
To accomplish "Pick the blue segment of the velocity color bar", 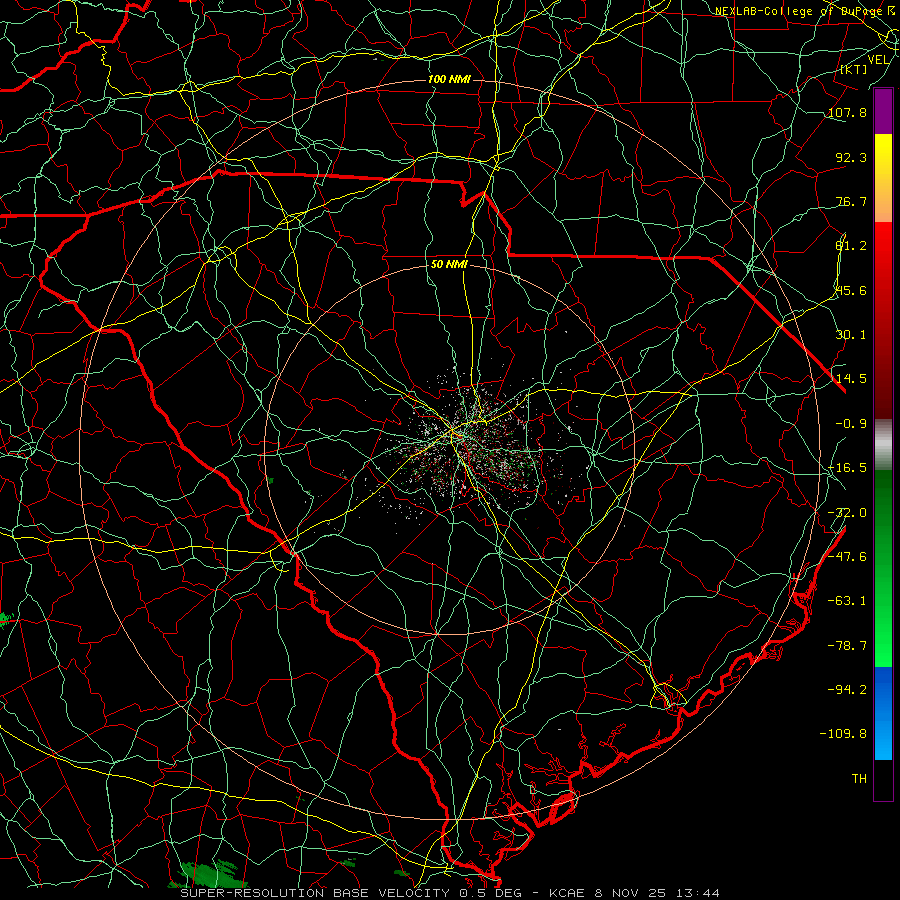I will point(883,713).
